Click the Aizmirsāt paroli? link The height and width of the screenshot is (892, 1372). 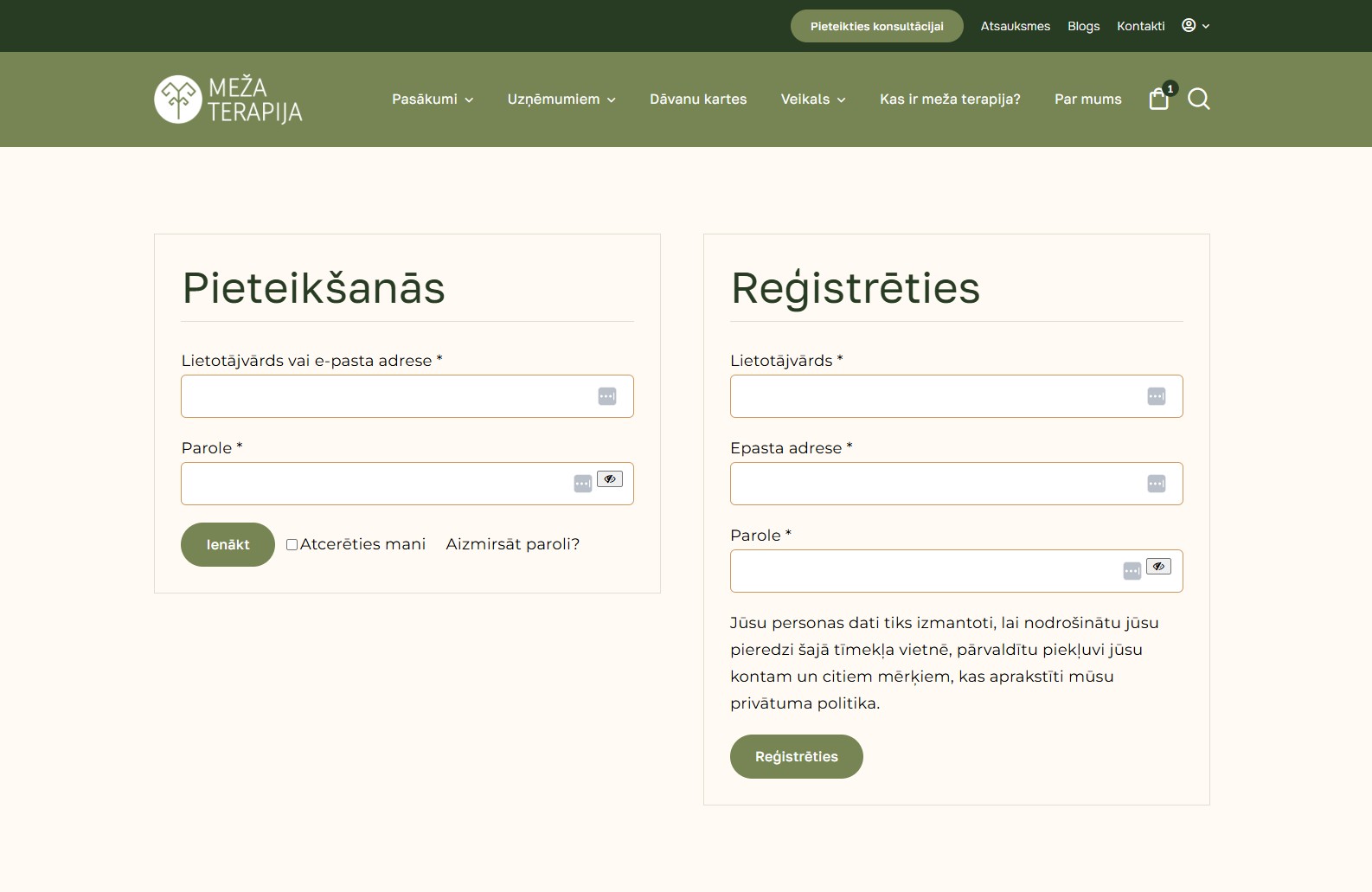[x=512, y=544]
